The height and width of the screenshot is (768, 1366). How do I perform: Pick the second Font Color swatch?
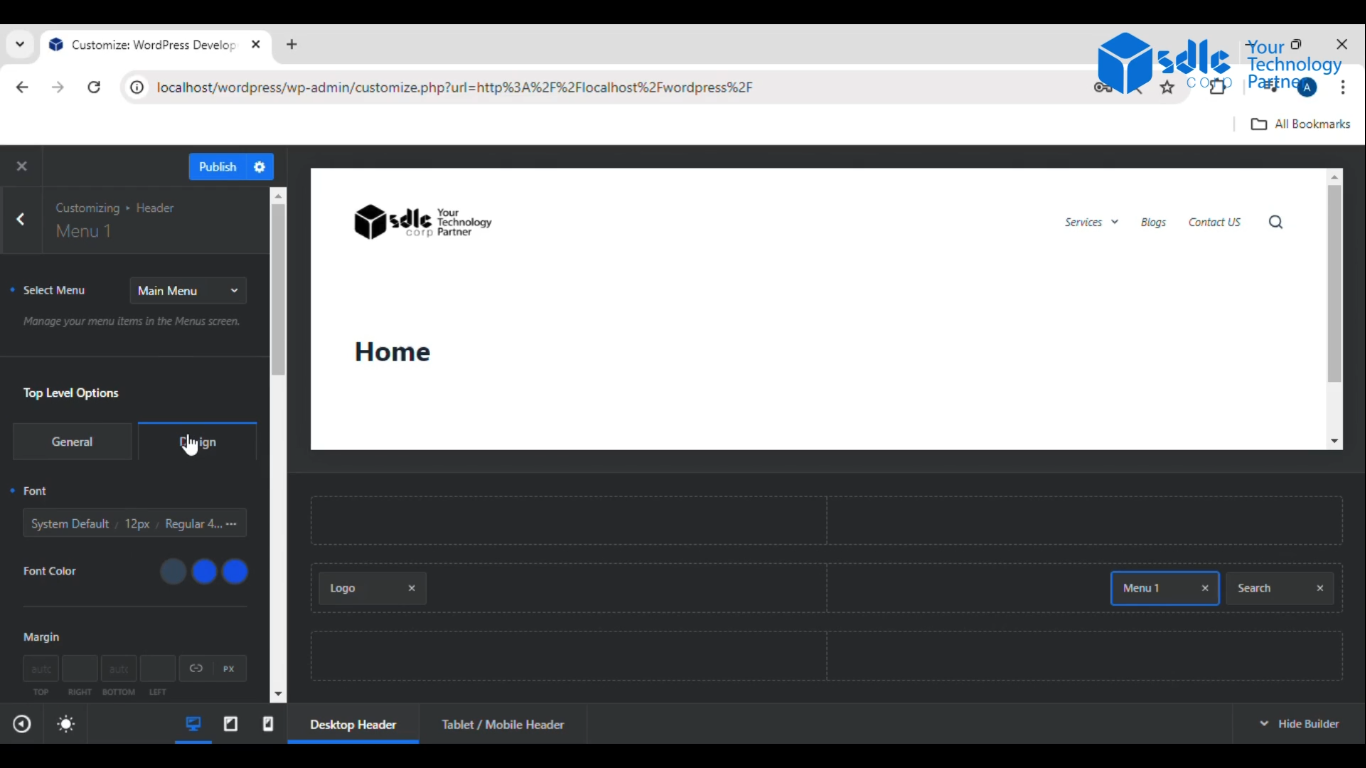[204, 572]
